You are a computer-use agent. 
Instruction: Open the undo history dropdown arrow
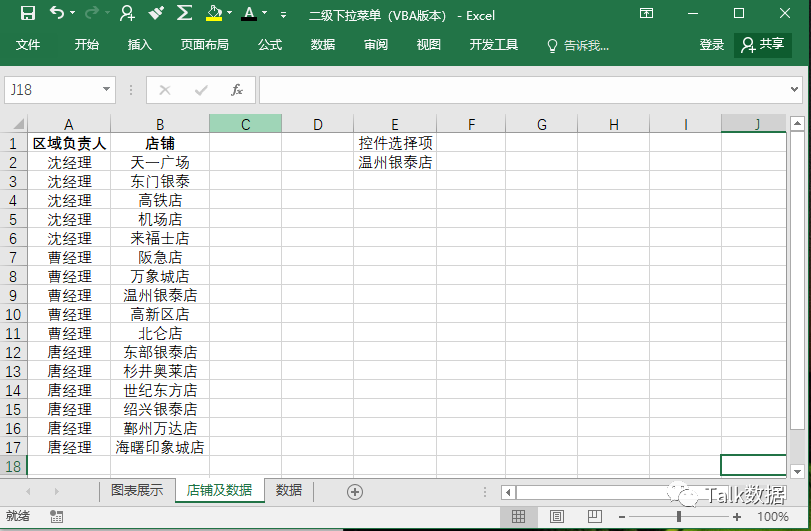(72, 13)
